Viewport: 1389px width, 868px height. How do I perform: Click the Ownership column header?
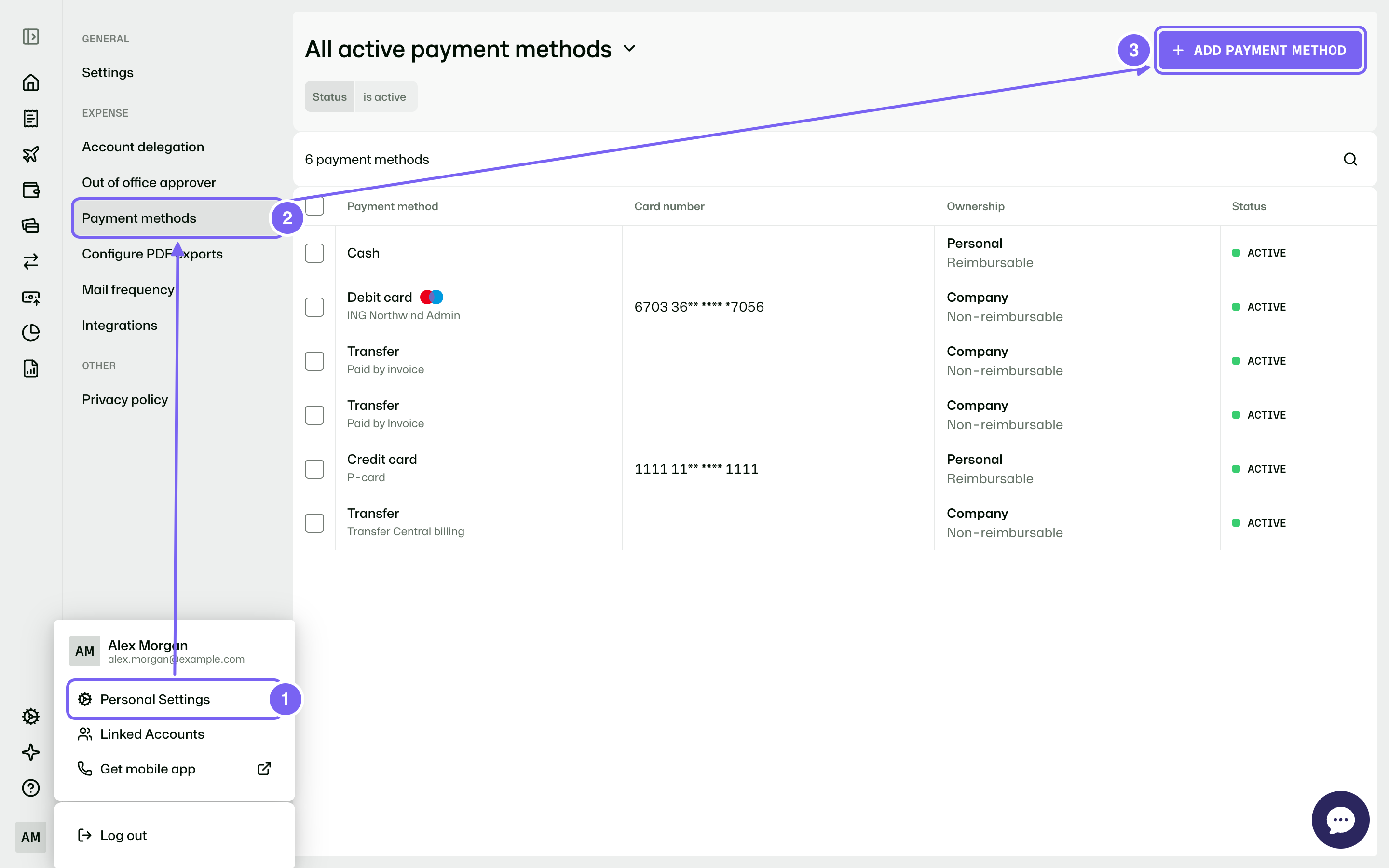976,206
